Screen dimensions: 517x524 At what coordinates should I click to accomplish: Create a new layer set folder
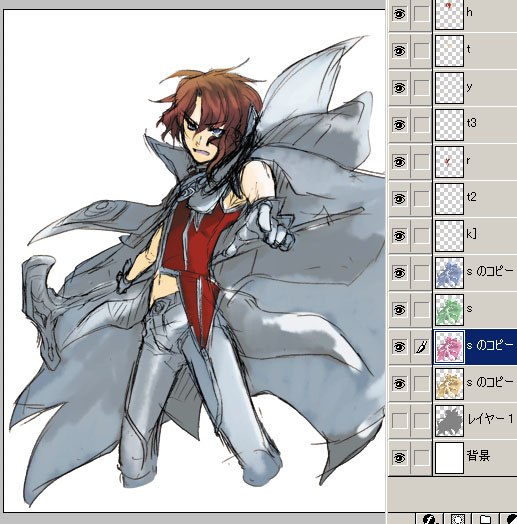point(485,519)
